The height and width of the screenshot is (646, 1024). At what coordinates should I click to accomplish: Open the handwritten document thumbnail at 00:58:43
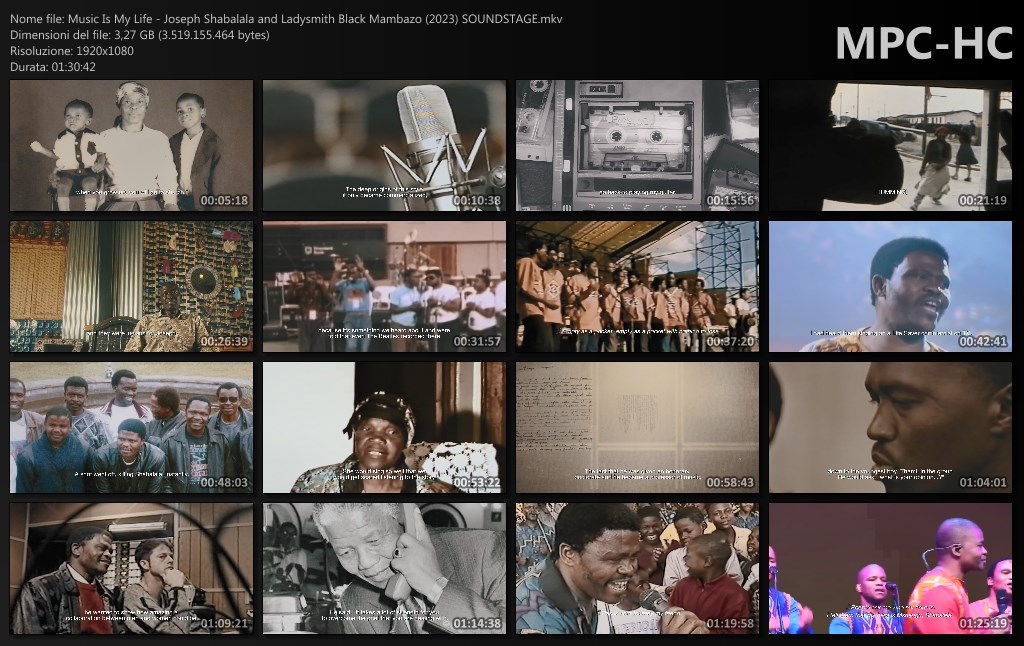637,427
